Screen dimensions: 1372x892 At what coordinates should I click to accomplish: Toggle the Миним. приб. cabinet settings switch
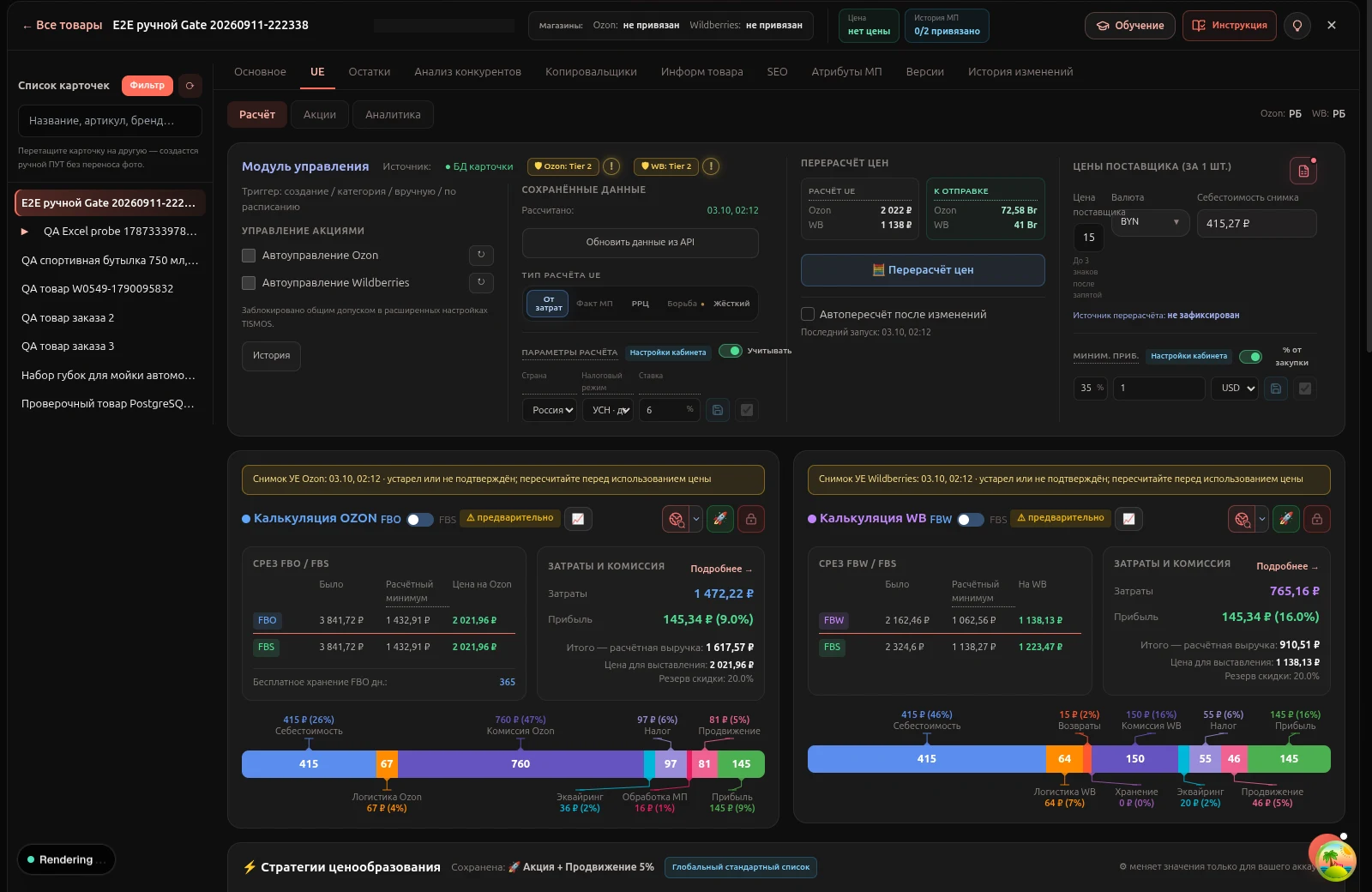[1250, 357]
